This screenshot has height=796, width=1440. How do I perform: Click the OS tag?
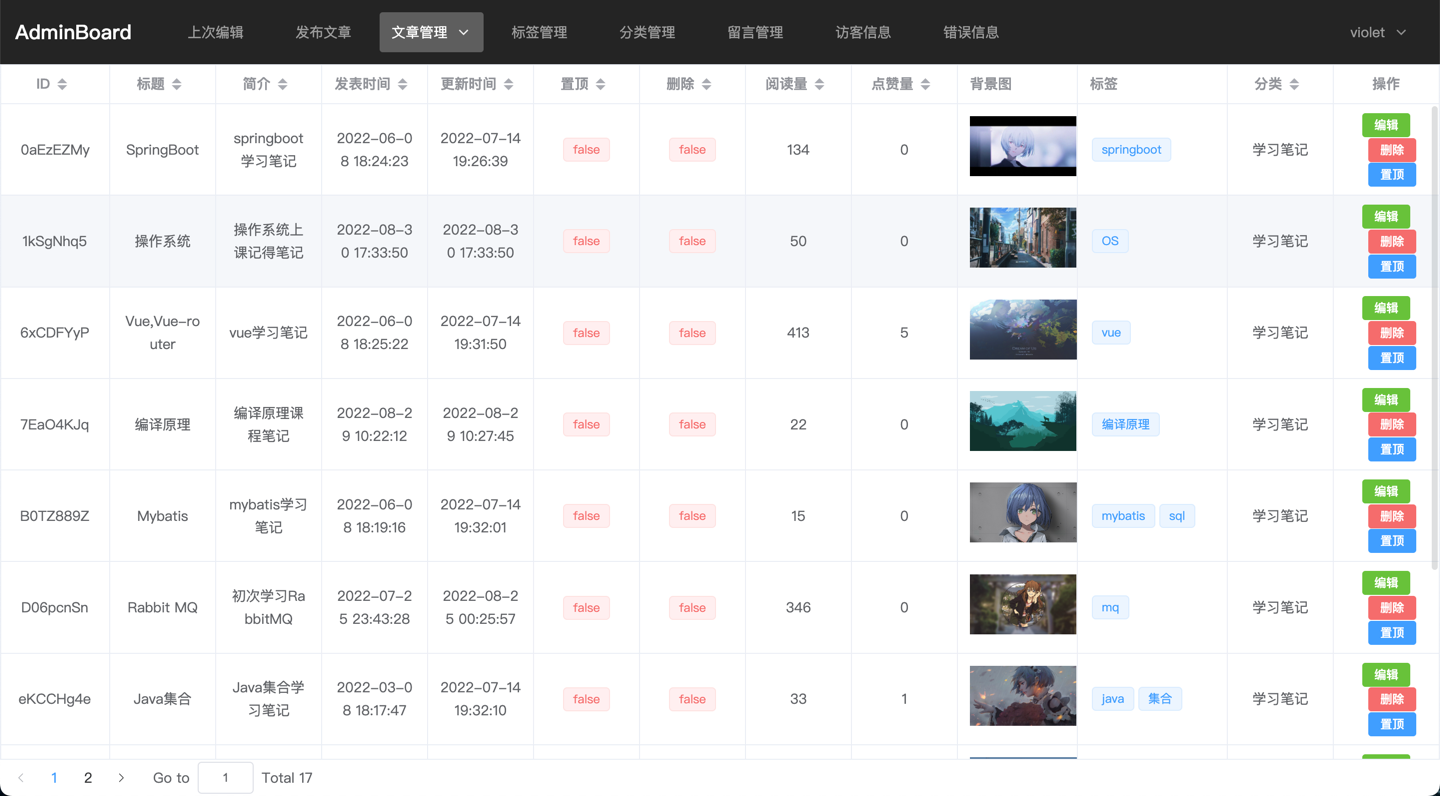pyautogui.click(x=1110, y=241)
